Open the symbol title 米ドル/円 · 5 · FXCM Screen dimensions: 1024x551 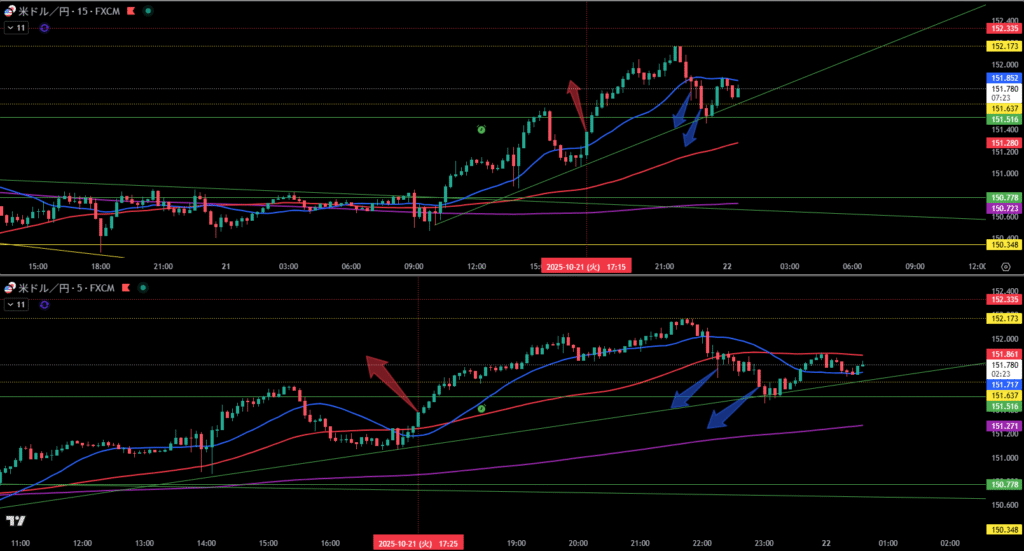pos(66,288)
